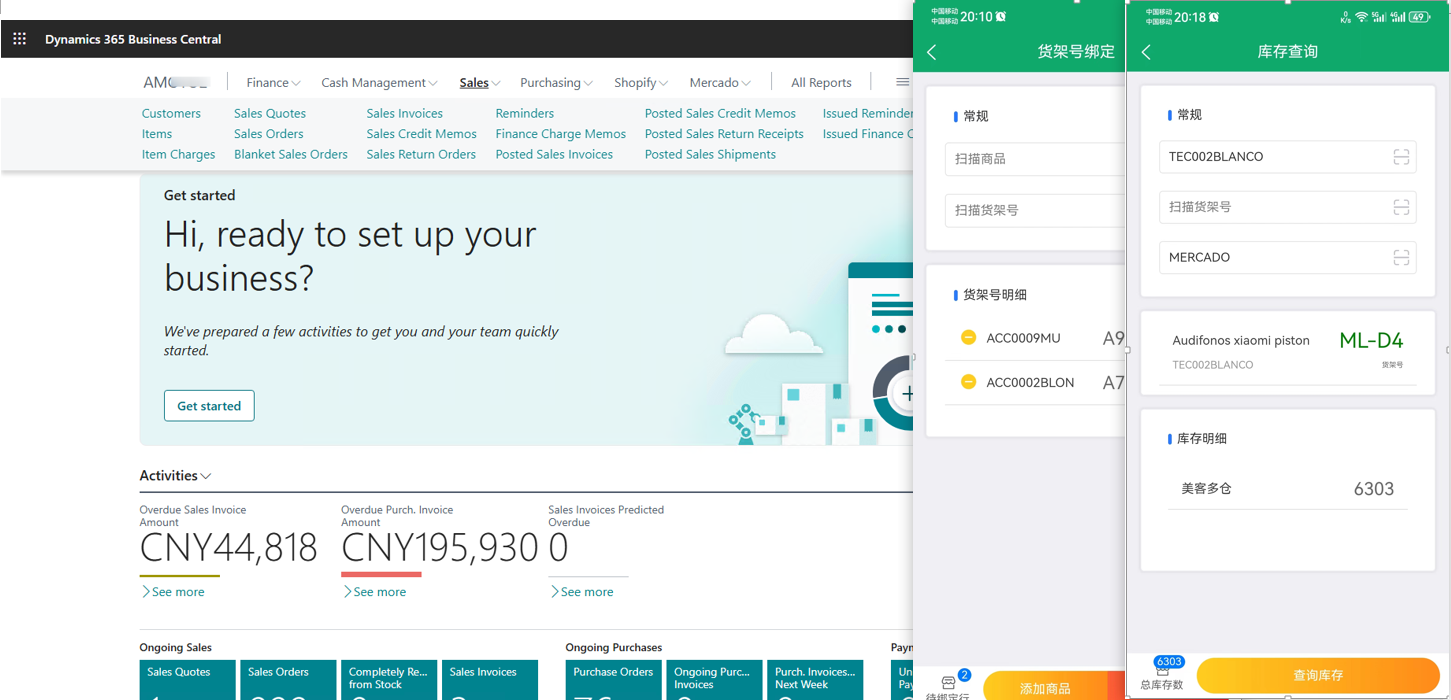This screenshot has width=1451, height=700.
Task: Remove ACC0002BLON with yellow minus icon
Action: coord(968,382)
